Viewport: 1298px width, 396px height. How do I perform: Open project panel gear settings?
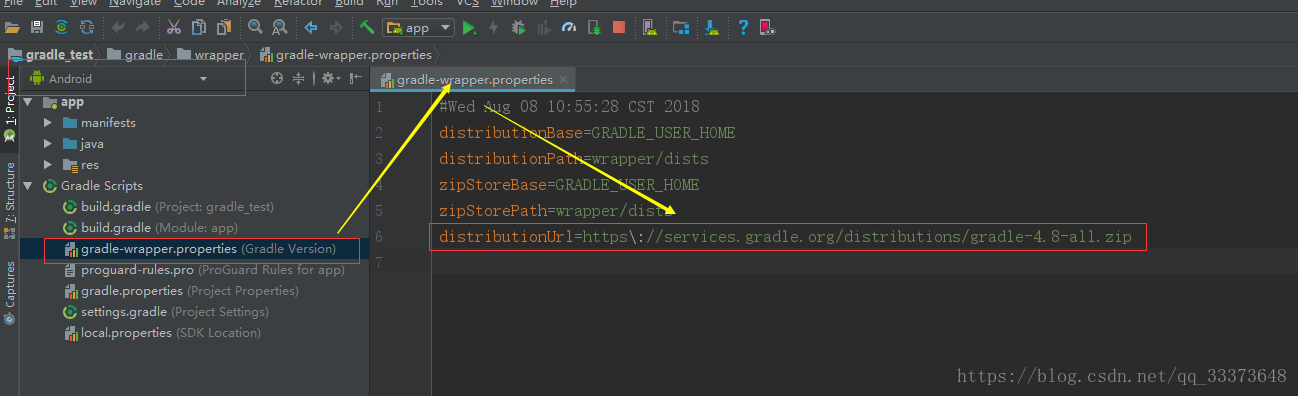[x=330, y=78]
